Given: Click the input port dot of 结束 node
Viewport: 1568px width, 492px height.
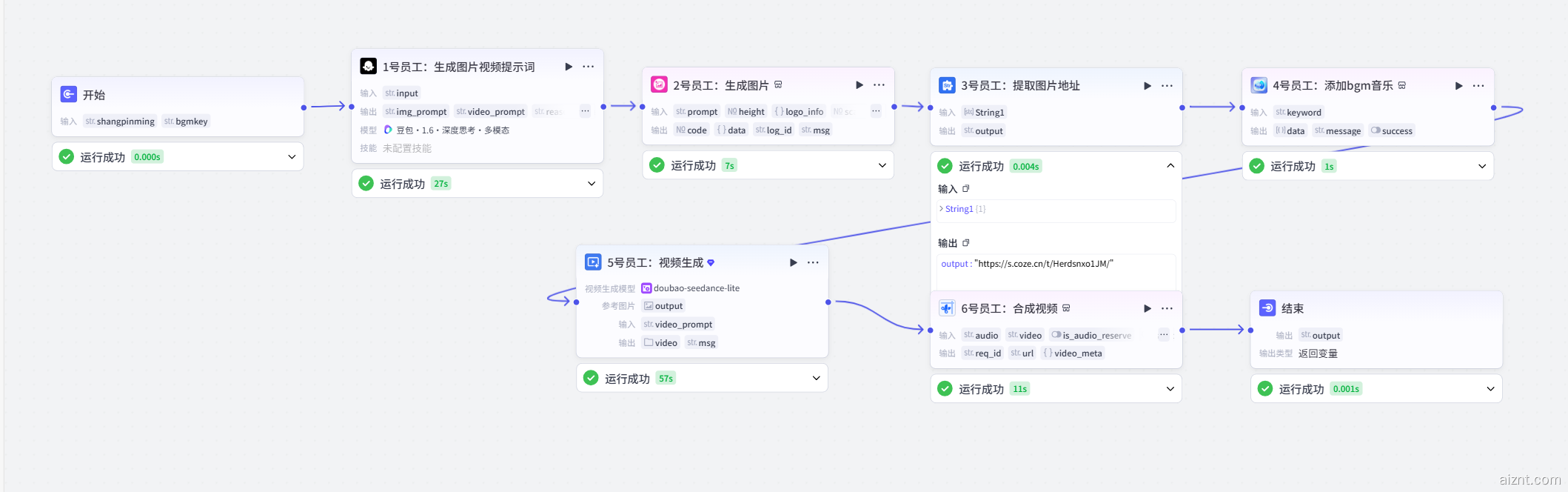Looking at the screenshot, I should [x=1250, y=330].
